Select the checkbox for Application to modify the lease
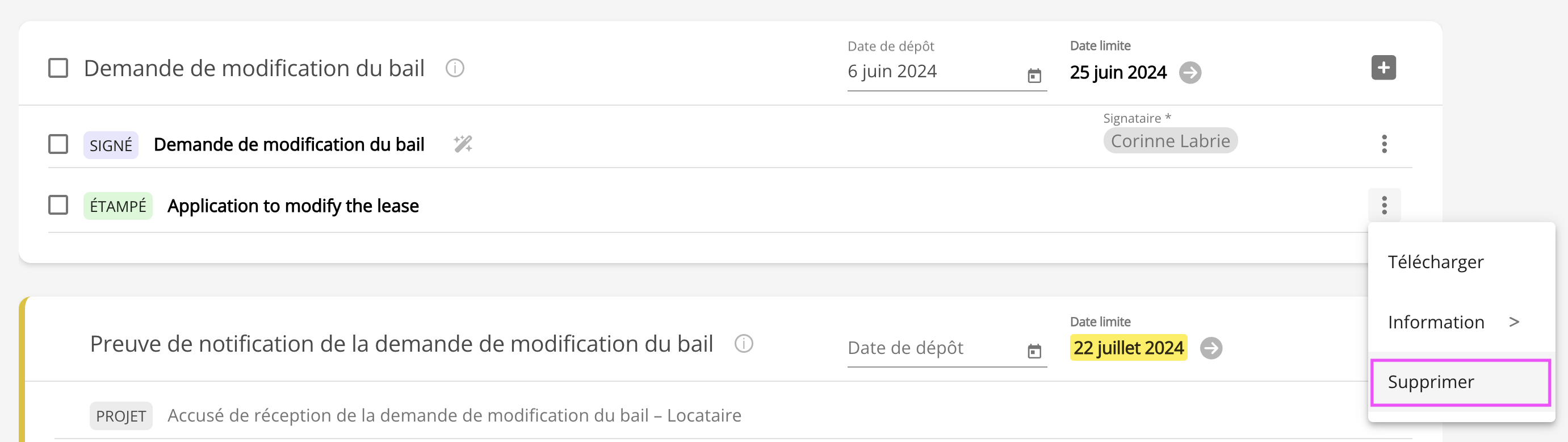Screen dimensions: 1568x442 pos(58,205)
